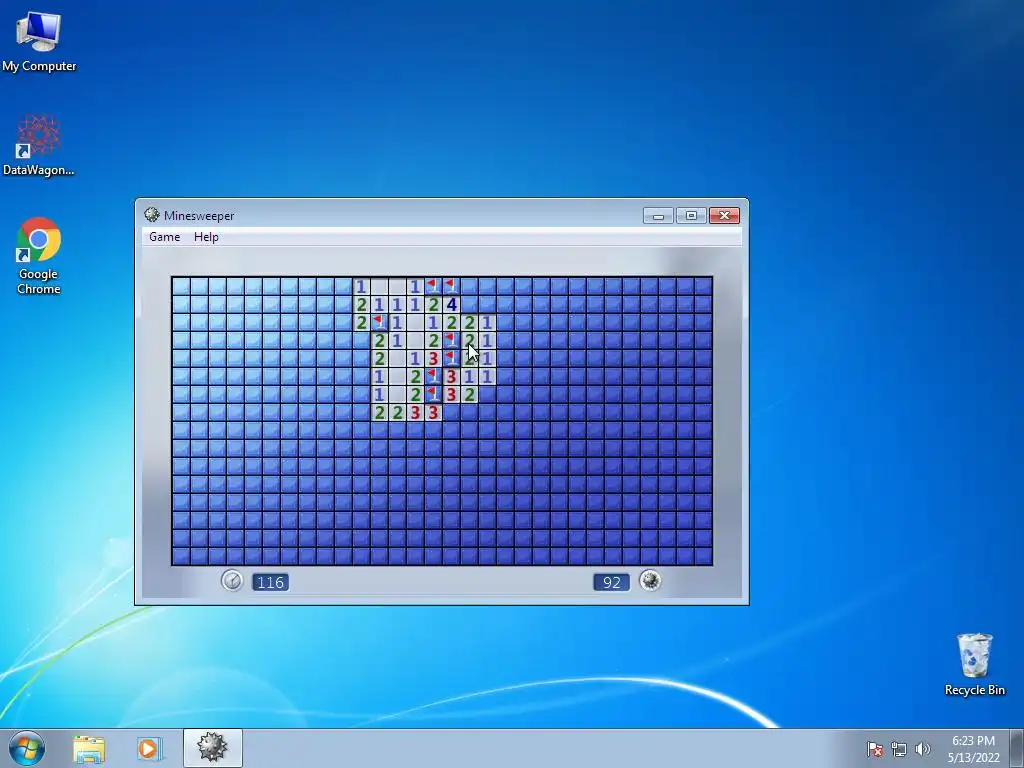Open File Explorer from the taskbar
The height and width of the screenshot is (768, 1024).
(x=89, y=748)
